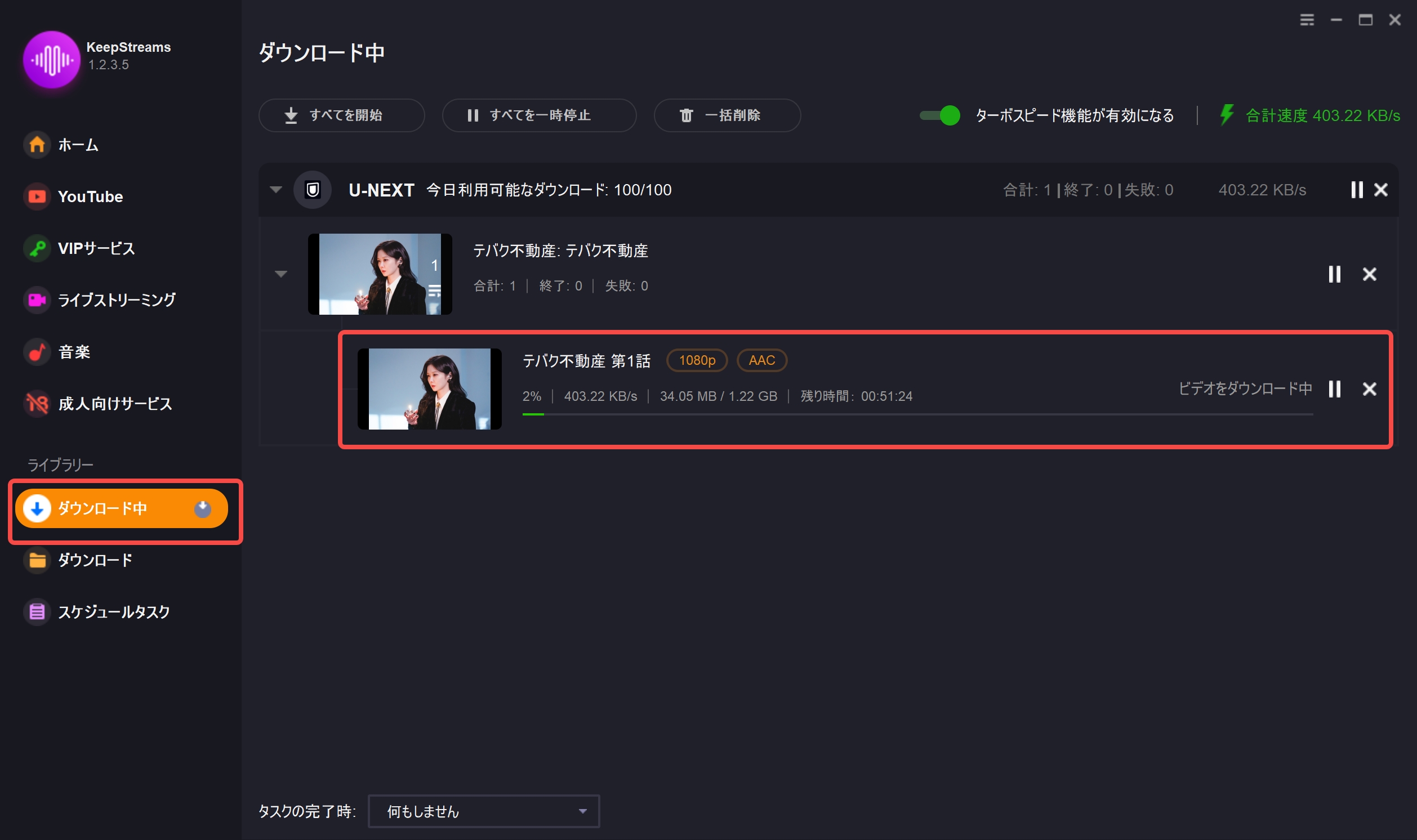Open the 音楽 music note icon
This screenshot has width=1417, height=840.
[x=37, y=351]
